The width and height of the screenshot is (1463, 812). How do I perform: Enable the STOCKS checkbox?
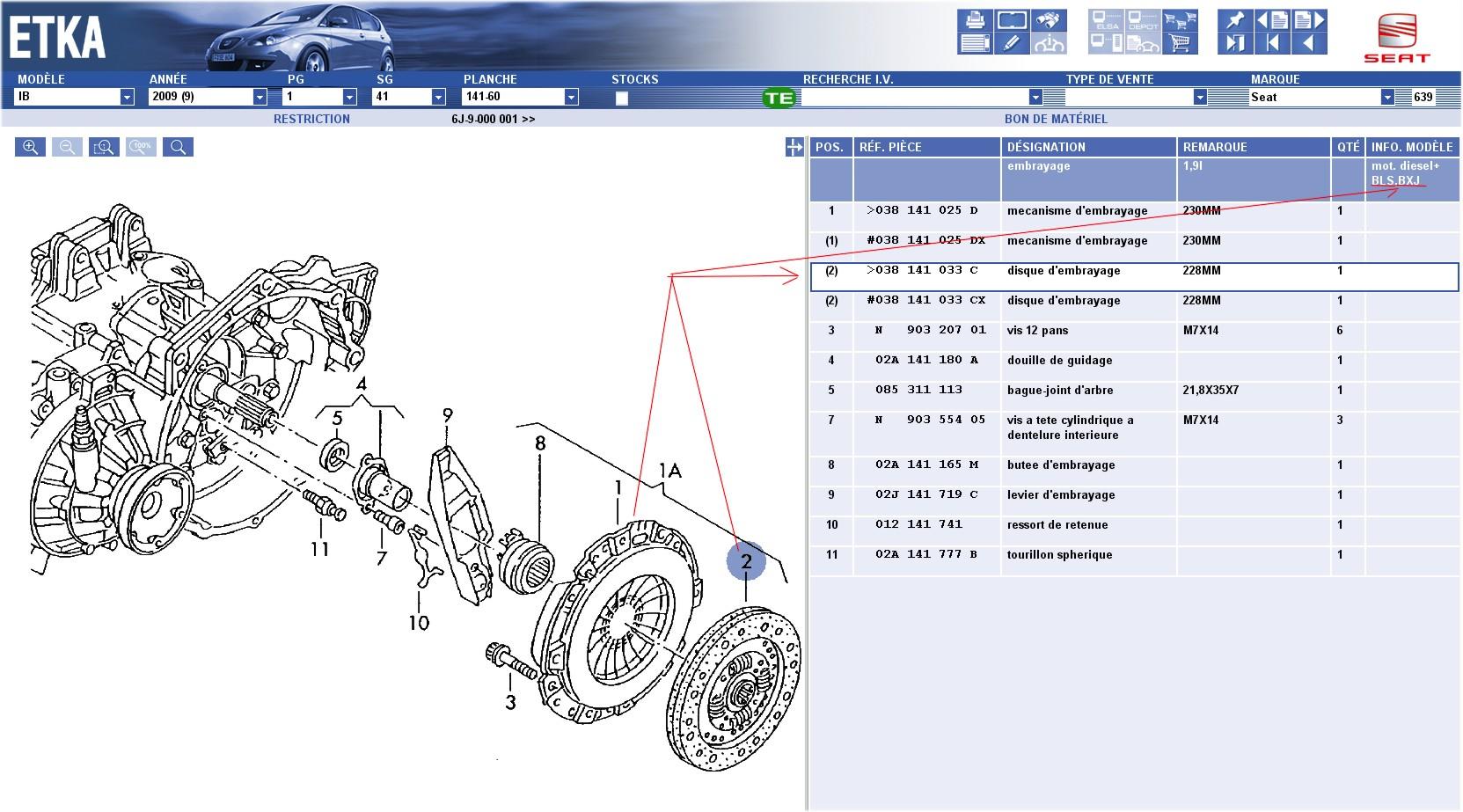[x=624, y=99]
